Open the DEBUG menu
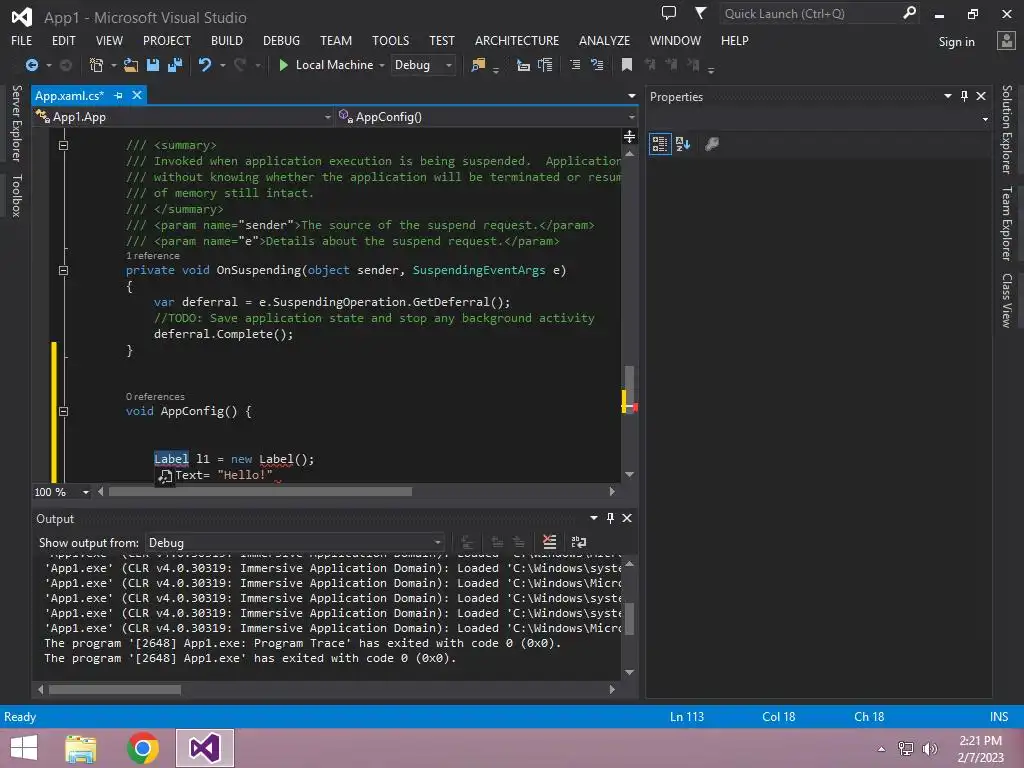 (x=281, y=40)
